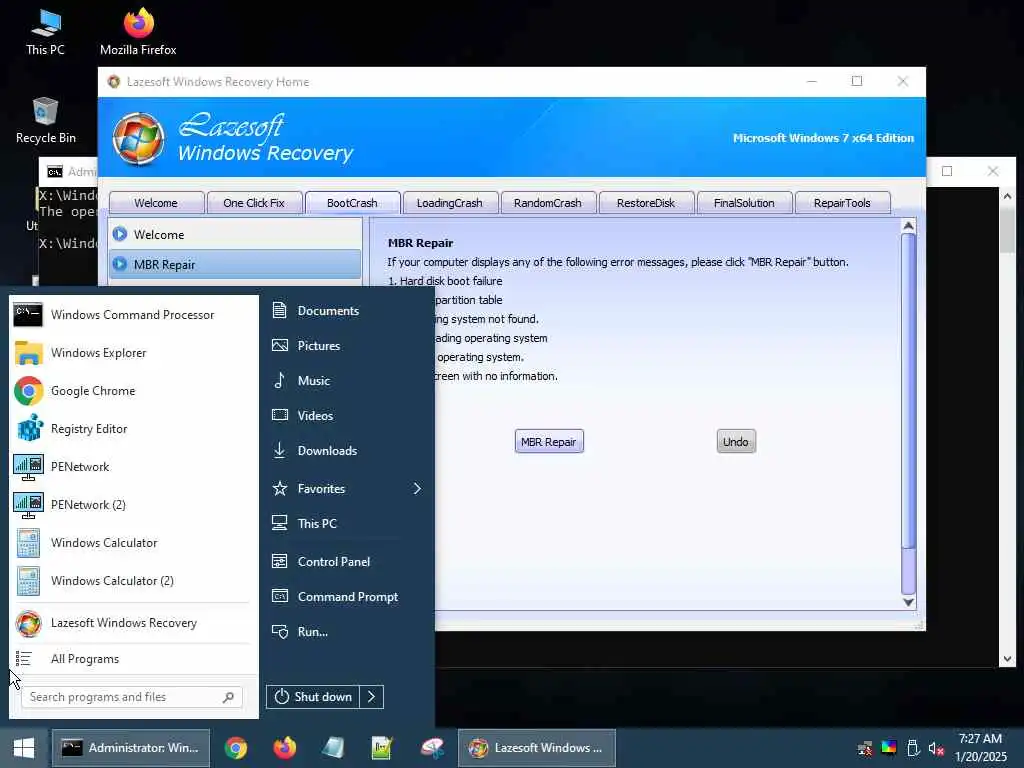Image resolution: width=1024 pixels, height=768 pixels.
Task: Click scroll down arrow in Lazesoft panel
Action: tap(908, 602)
